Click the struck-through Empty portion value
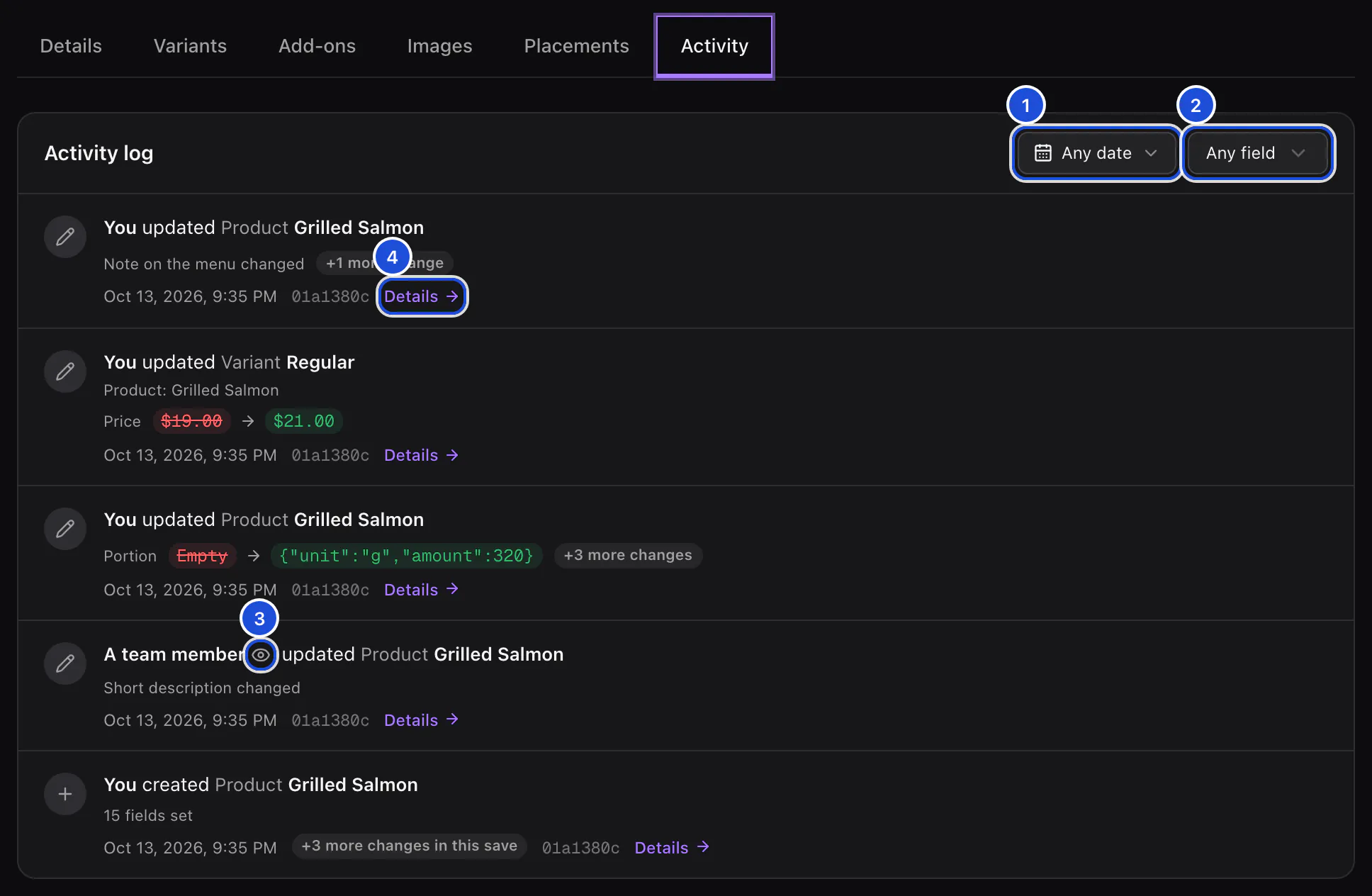Image resolution: width=1372 pixels, height=896 pixels. tap(202, 556)
